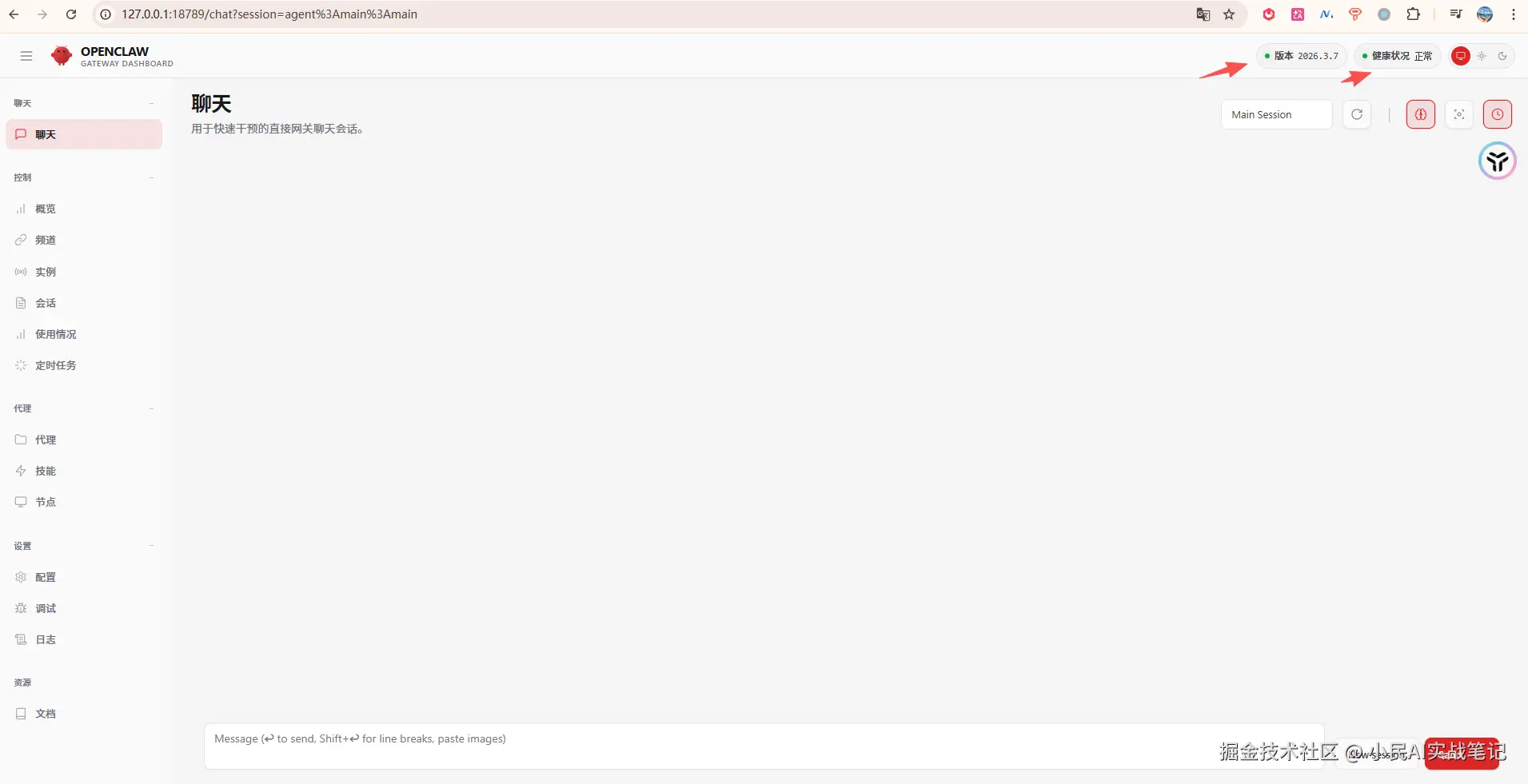Open the media control playlist icon

pyautogui.click(x=1456, y=14)
